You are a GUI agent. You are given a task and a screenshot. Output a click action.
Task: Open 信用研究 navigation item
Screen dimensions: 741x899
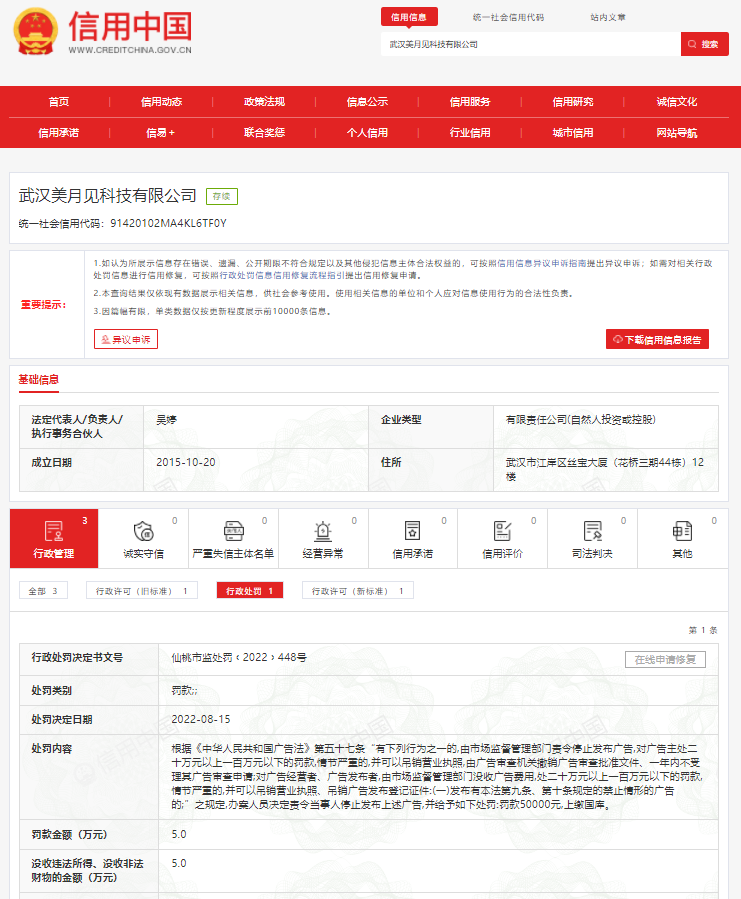tap(572, 101)
